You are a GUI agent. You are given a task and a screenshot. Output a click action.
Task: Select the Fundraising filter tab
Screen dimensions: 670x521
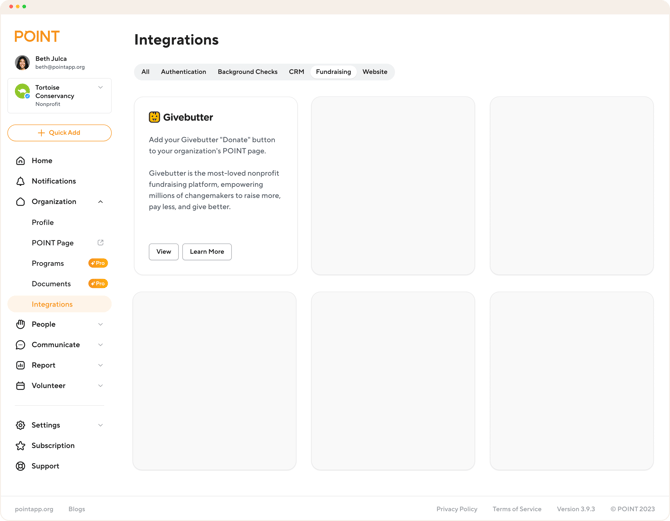pos(333,72)
